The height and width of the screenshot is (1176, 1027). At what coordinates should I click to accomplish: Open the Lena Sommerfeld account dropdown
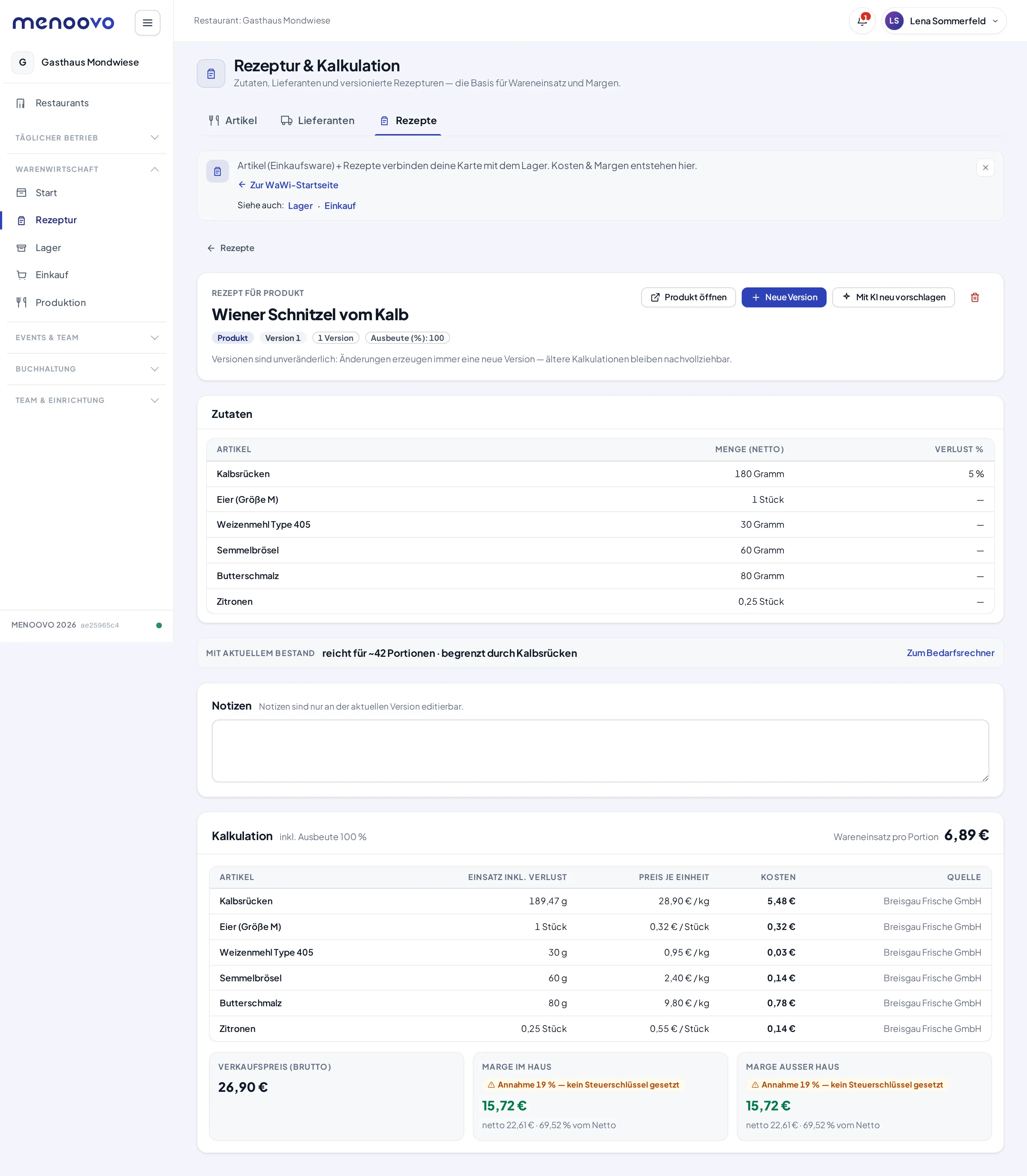[944, 21]
